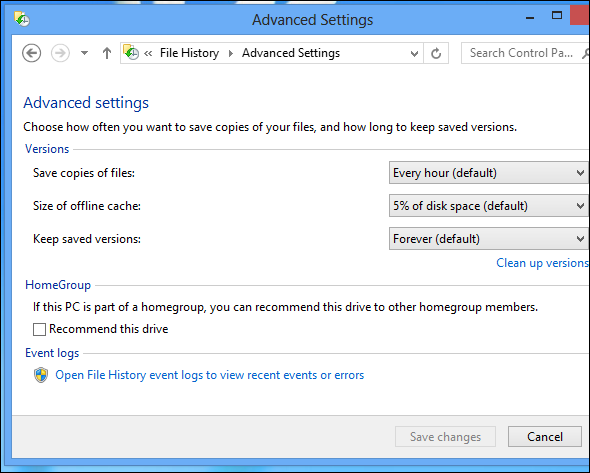Click the Advanced settings heading text

click(86, 103)
